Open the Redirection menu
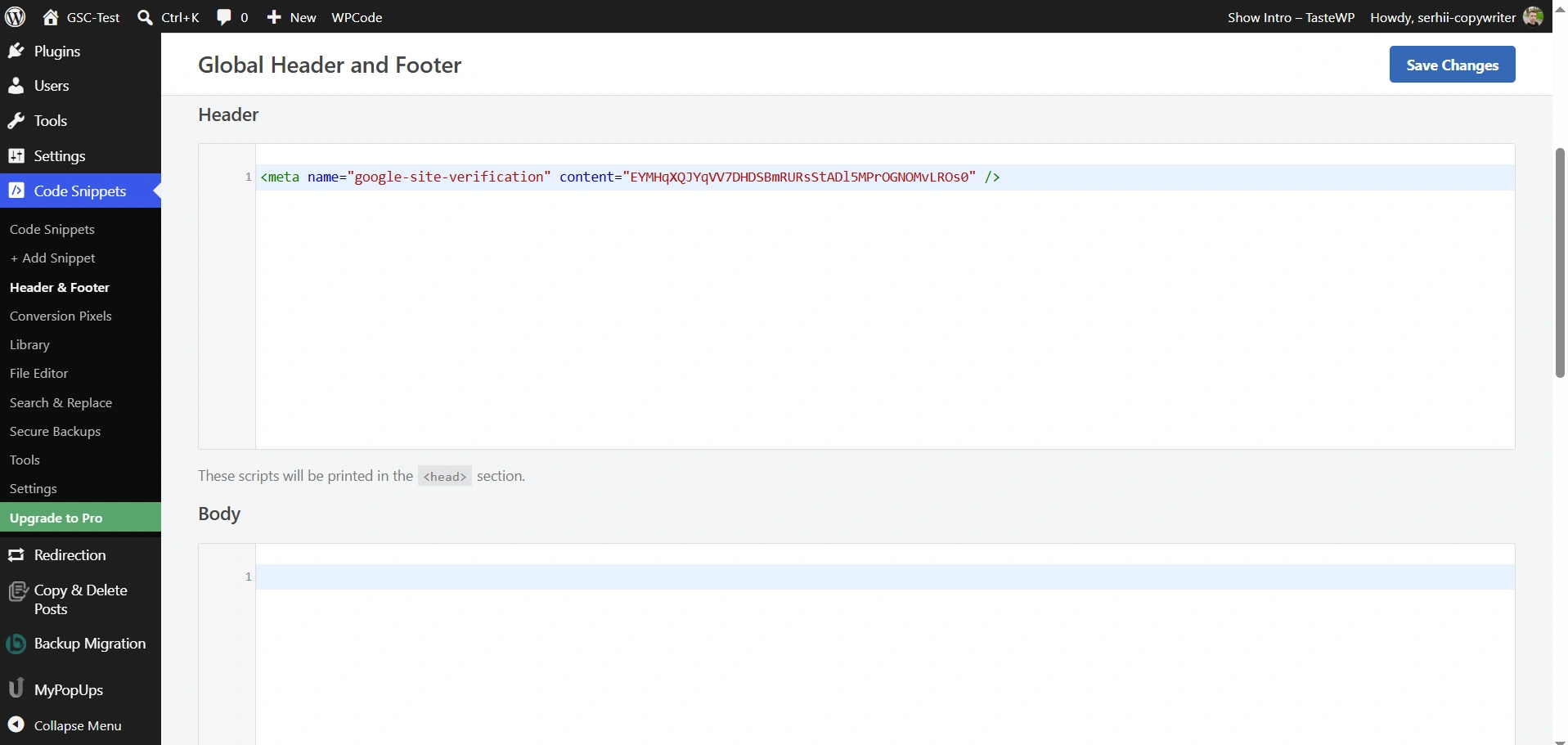The height and width of the screenshot is (745, 1568). [70, 554]
